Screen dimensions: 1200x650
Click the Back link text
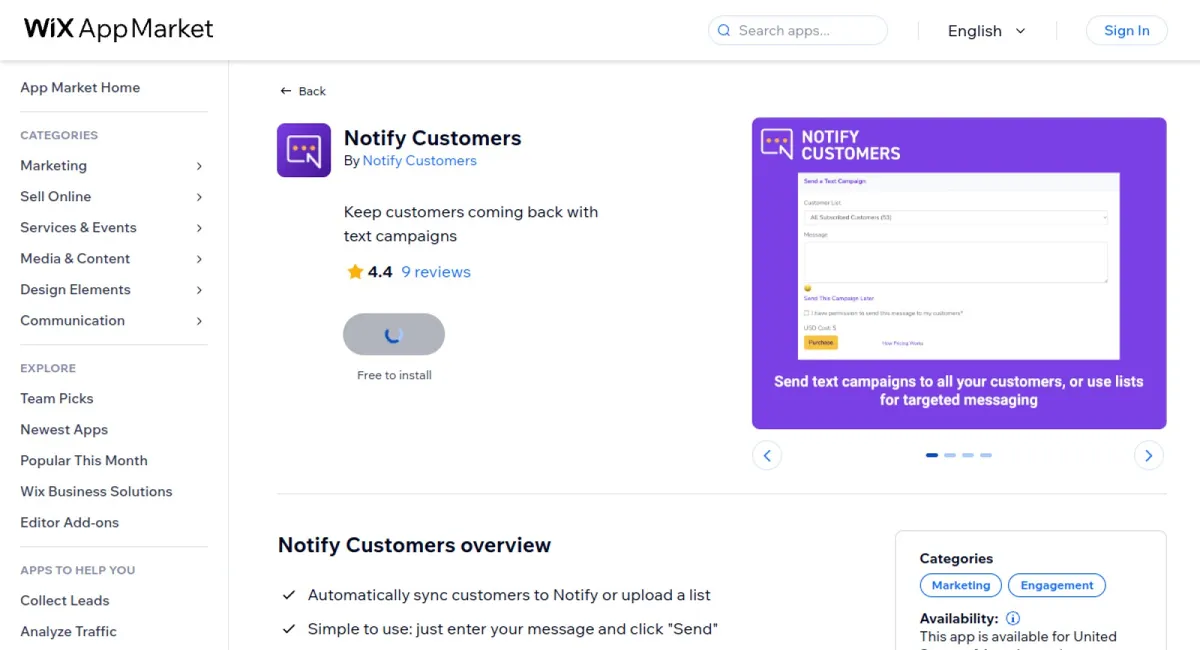click(312, 91)
